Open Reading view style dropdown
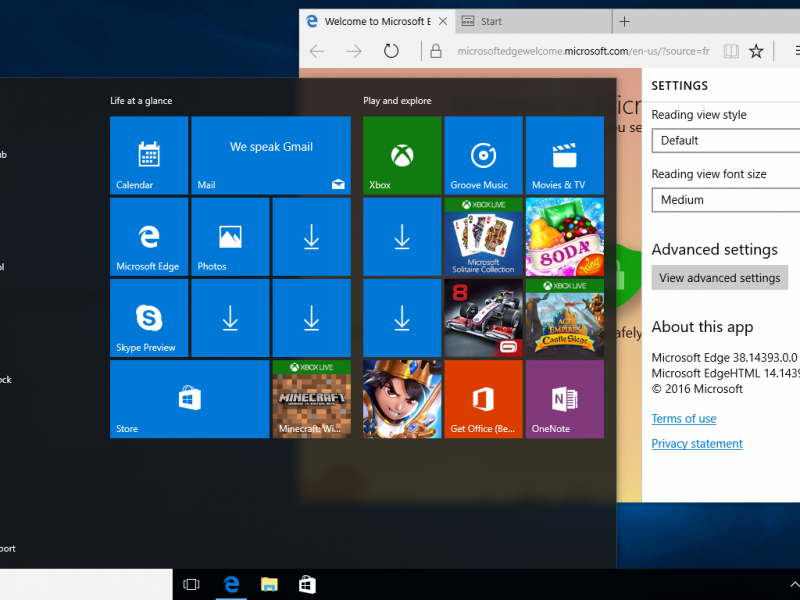This screenshot has height=600, width=800. 726,140
